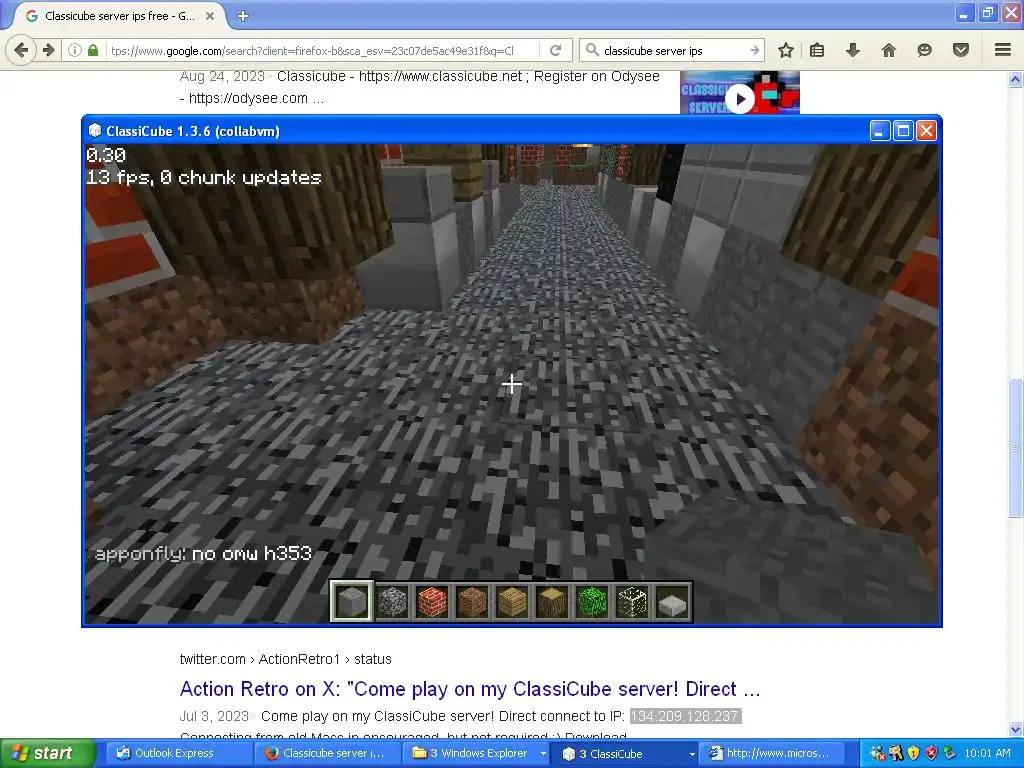Click the apponfly chat message text
This screenshot has height=768, width=1024.
tap(204, 554)
